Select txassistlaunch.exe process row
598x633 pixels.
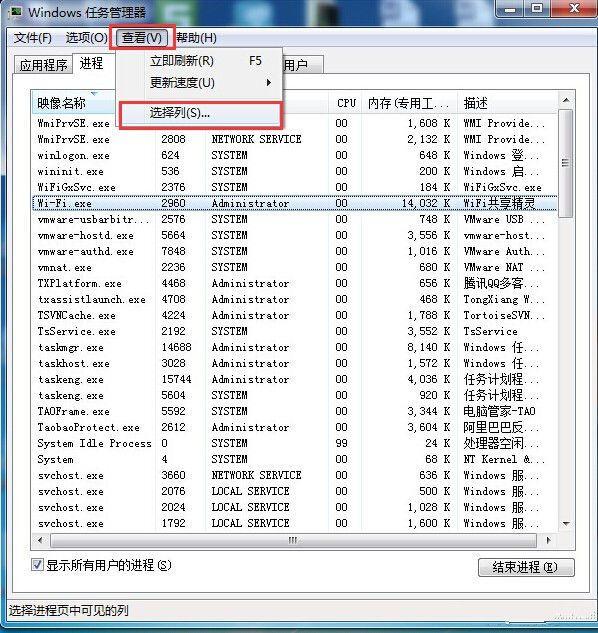295,299
